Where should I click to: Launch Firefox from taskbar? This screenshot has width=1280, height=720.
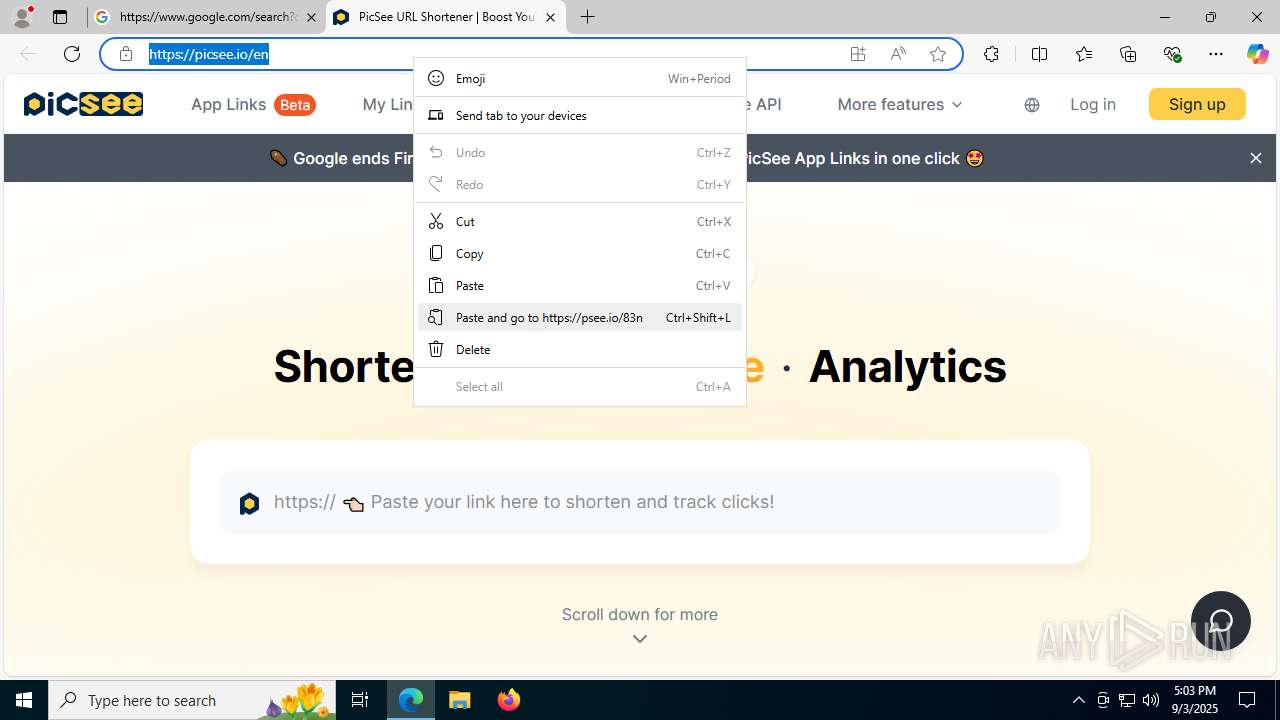tap(509, 700)
